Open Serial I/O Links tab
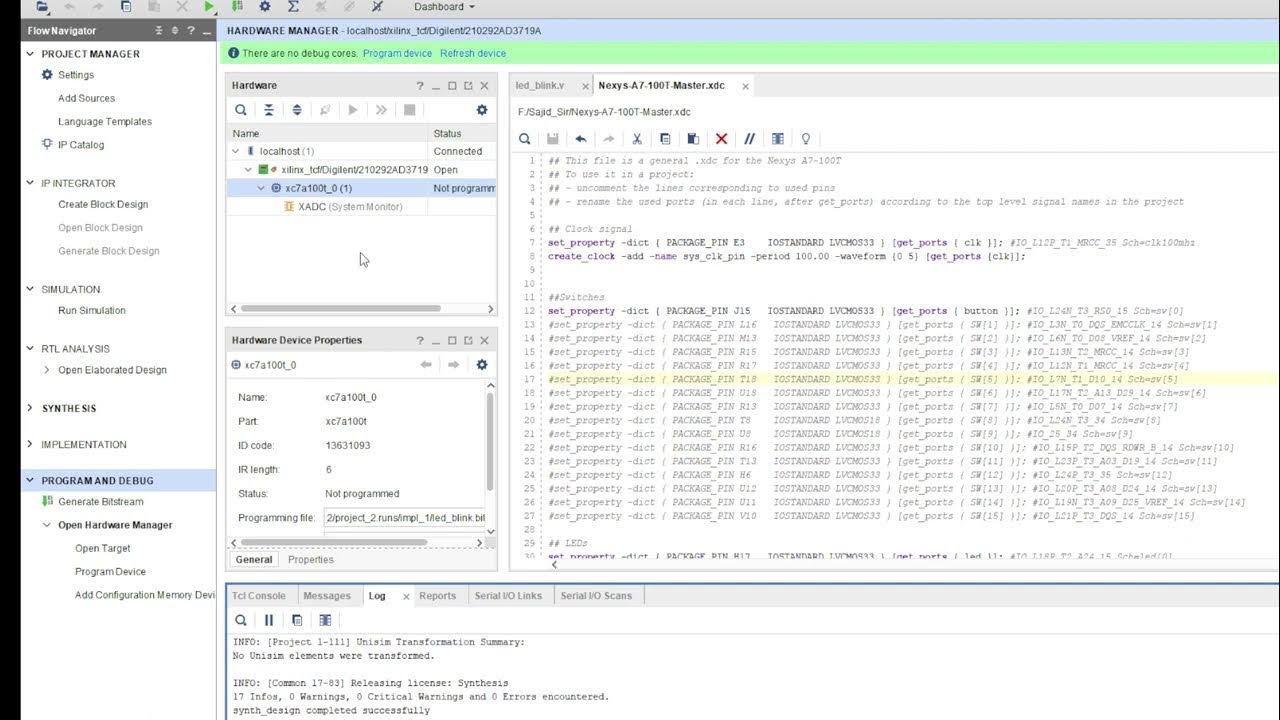 click(x=508, y=596)
